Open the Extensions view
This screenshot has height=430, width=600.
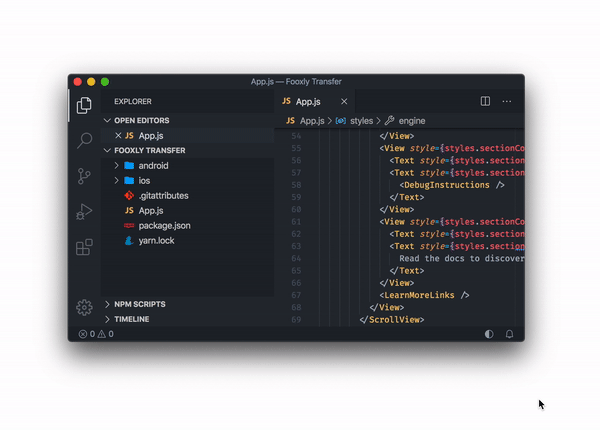point(84,247)
